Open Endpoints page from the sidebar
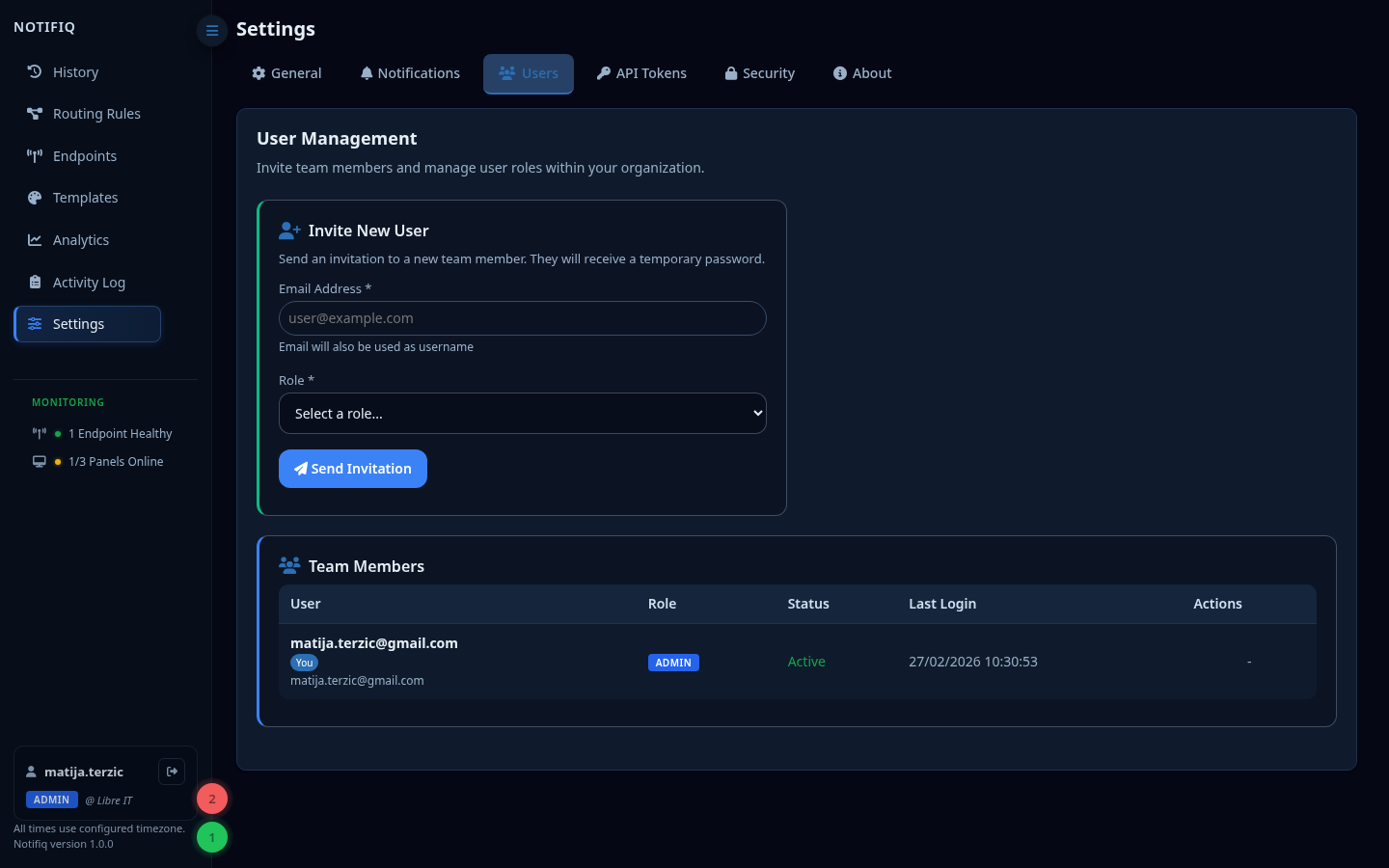Image resolution: width=1389 pixels, height=868 pixels. click(87, 156)
